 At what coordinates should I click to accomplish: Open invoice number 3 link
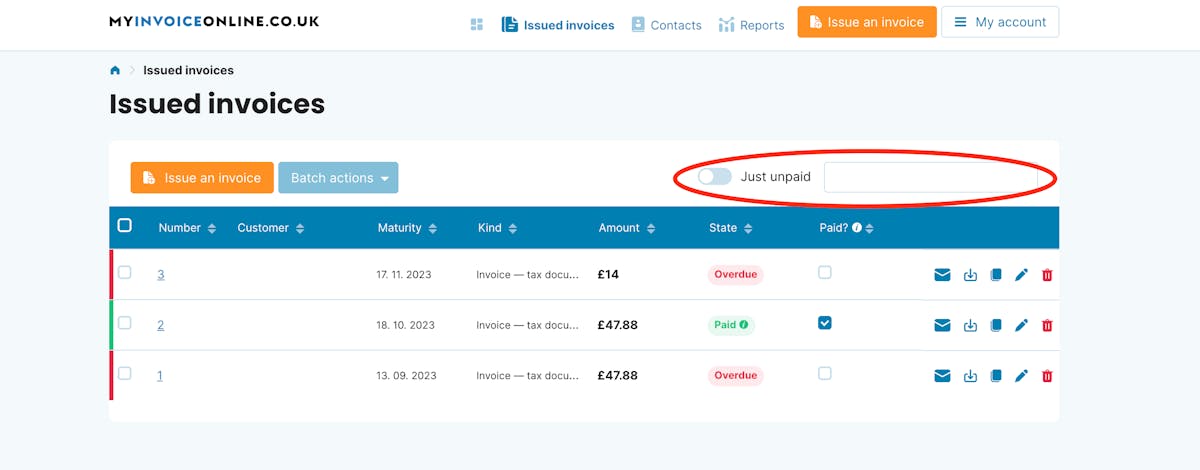(160, 274)
